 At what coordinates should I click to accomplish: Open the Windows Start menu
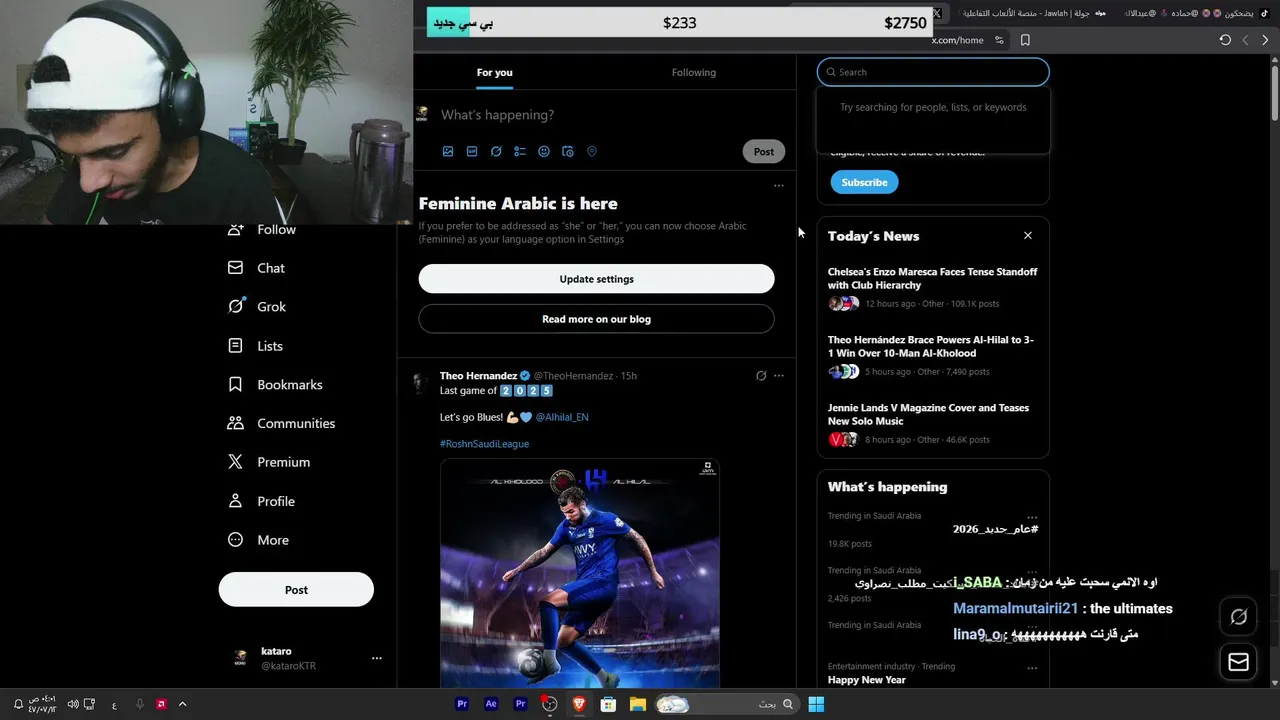pos(816,704)
